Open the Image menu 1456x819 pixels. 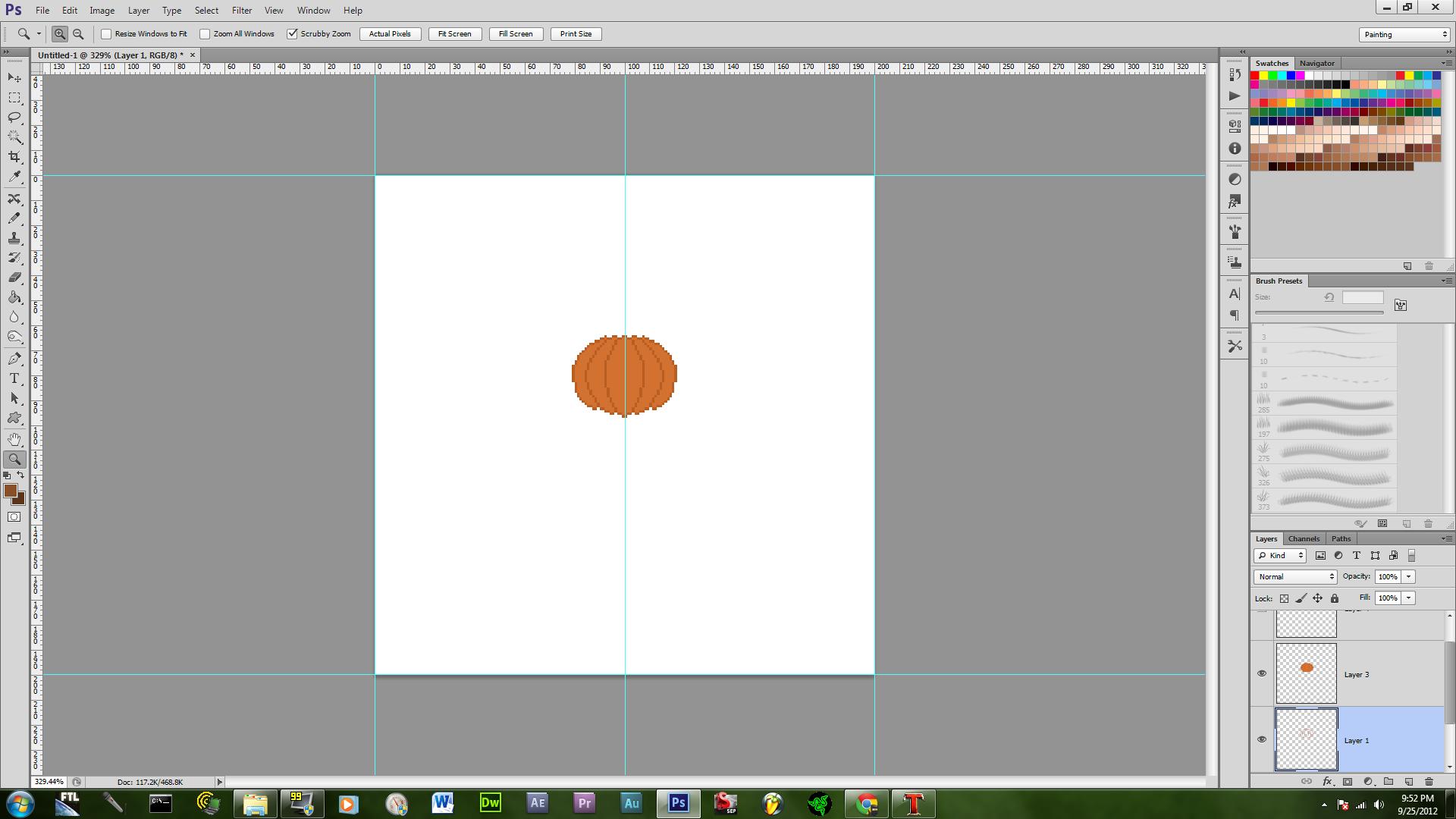[102, 11]
